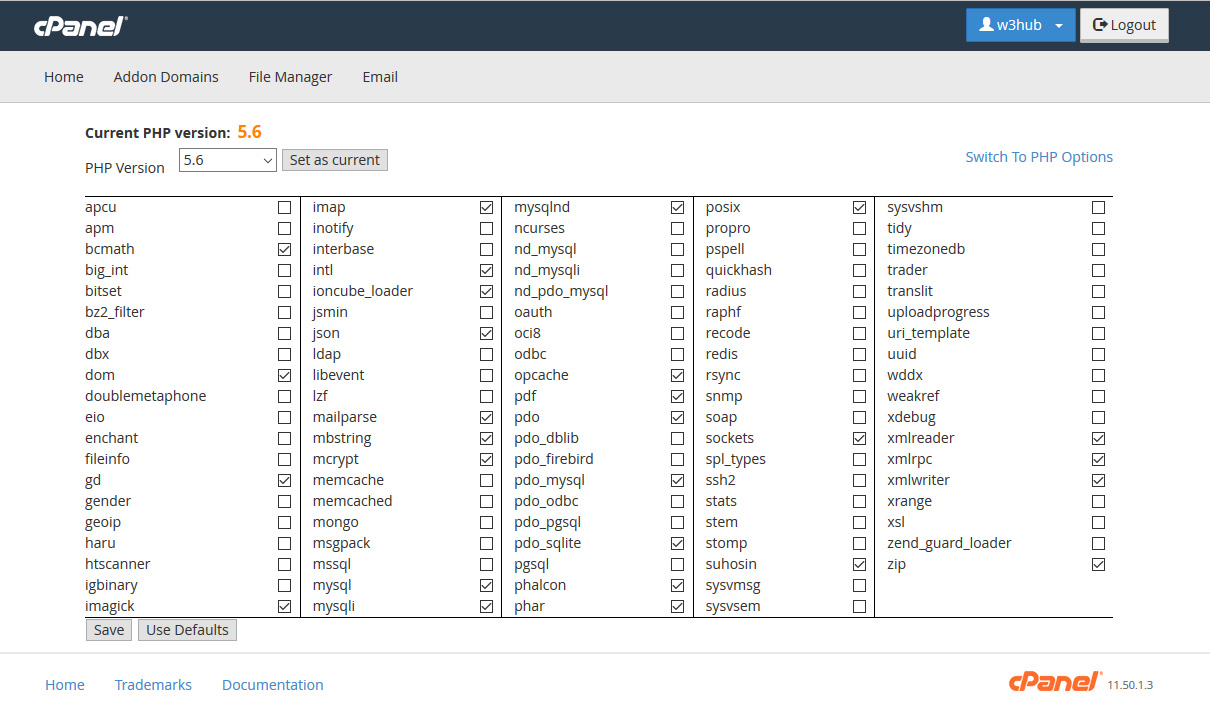Click the 'quickhash' extension label

pos(739,270)
